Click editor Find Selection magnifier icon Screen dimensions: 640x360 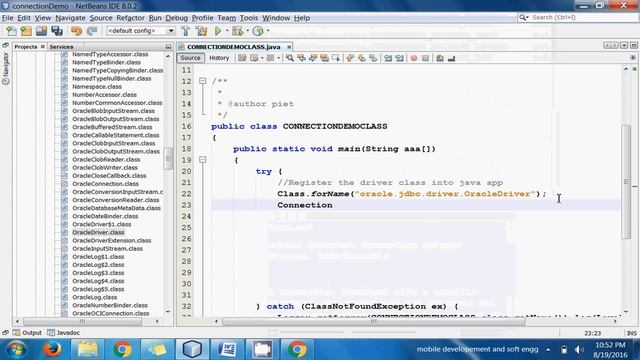290,58
